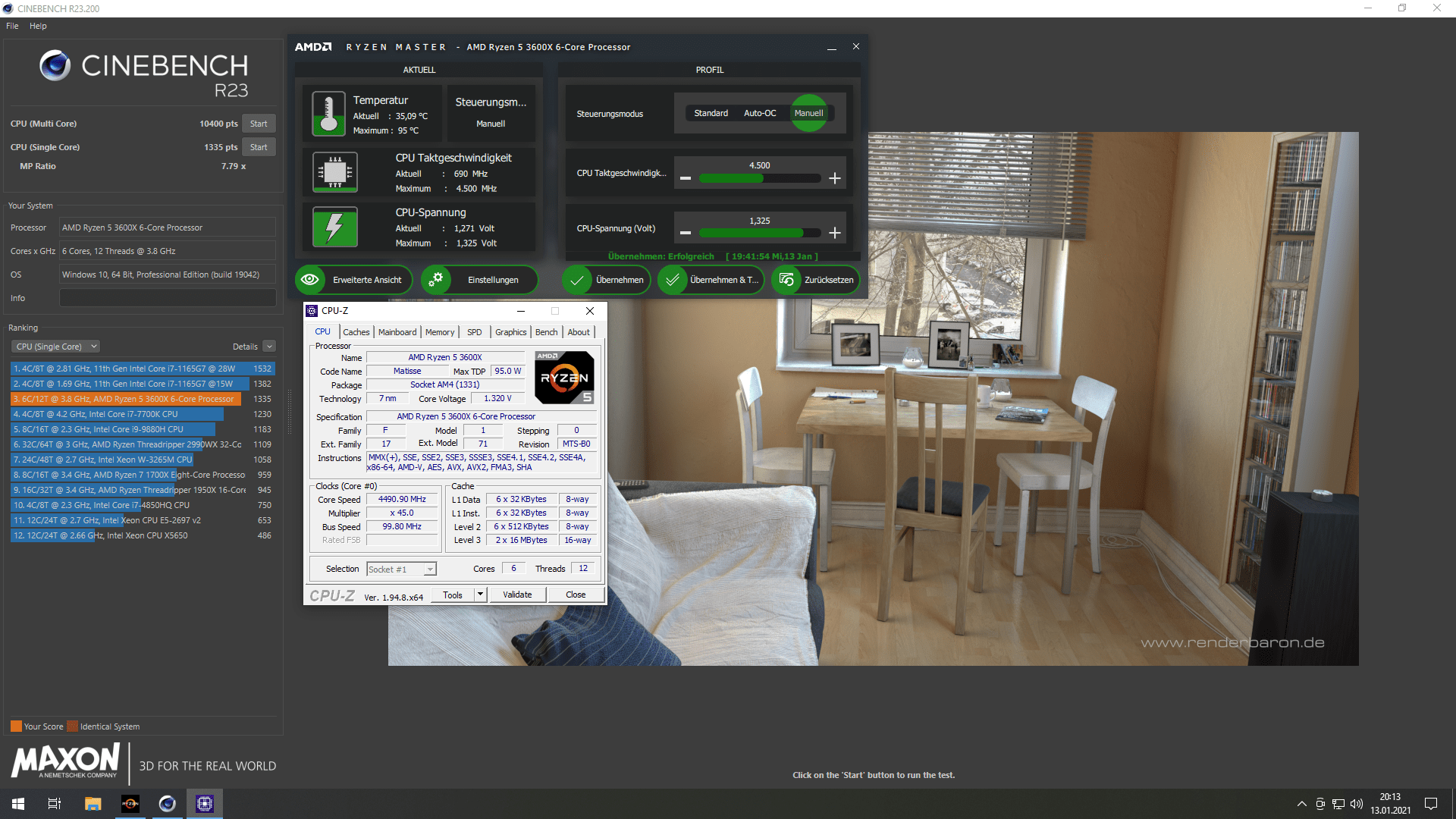Screen dimensions: 1456x819
Task: Click the rendered room image in Cinebench
Action: tap(873, 399)
